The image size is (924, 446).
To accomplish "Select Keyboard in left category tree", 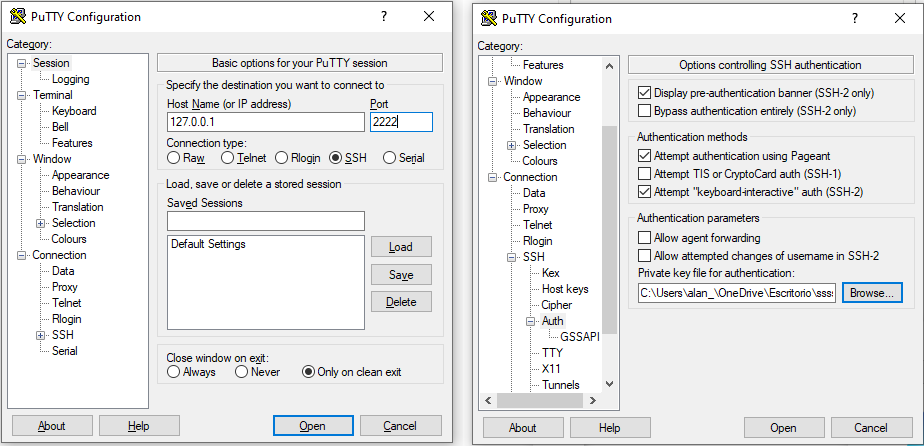I will pyautogui.click(x=74, y=111).
